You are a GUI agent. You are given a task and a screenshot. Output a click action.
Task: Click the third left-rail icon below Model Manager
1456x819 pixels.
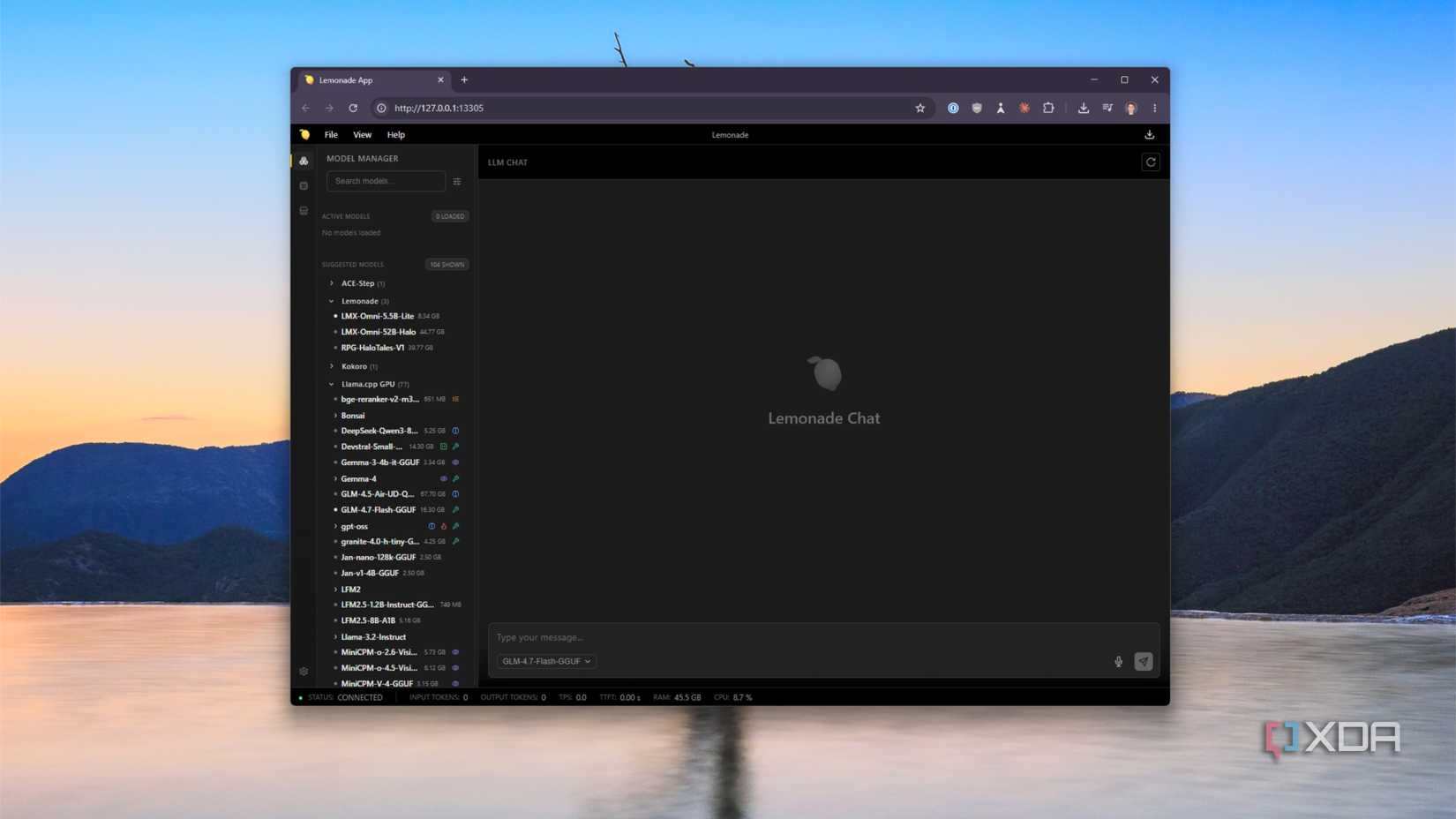pyautogui.click(x=304, y=211)
